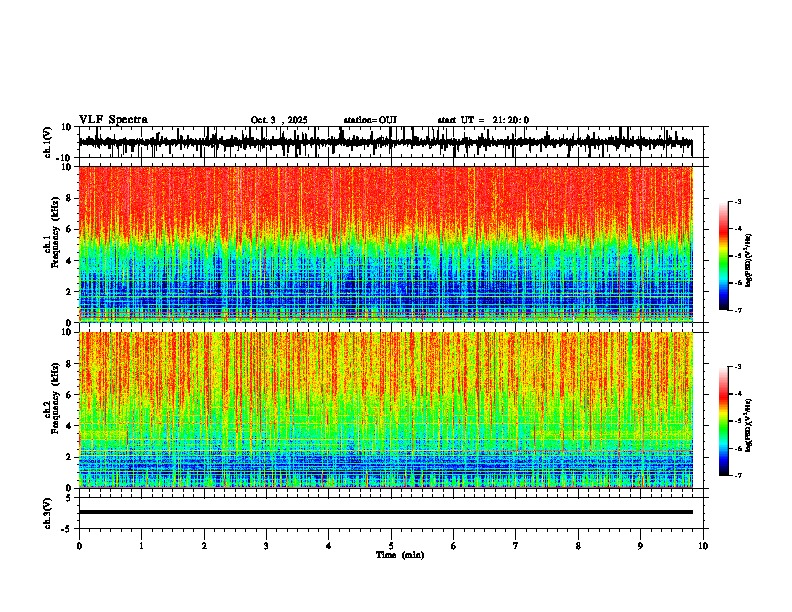Click tick label 3 on the time axis

pos(266,546)
